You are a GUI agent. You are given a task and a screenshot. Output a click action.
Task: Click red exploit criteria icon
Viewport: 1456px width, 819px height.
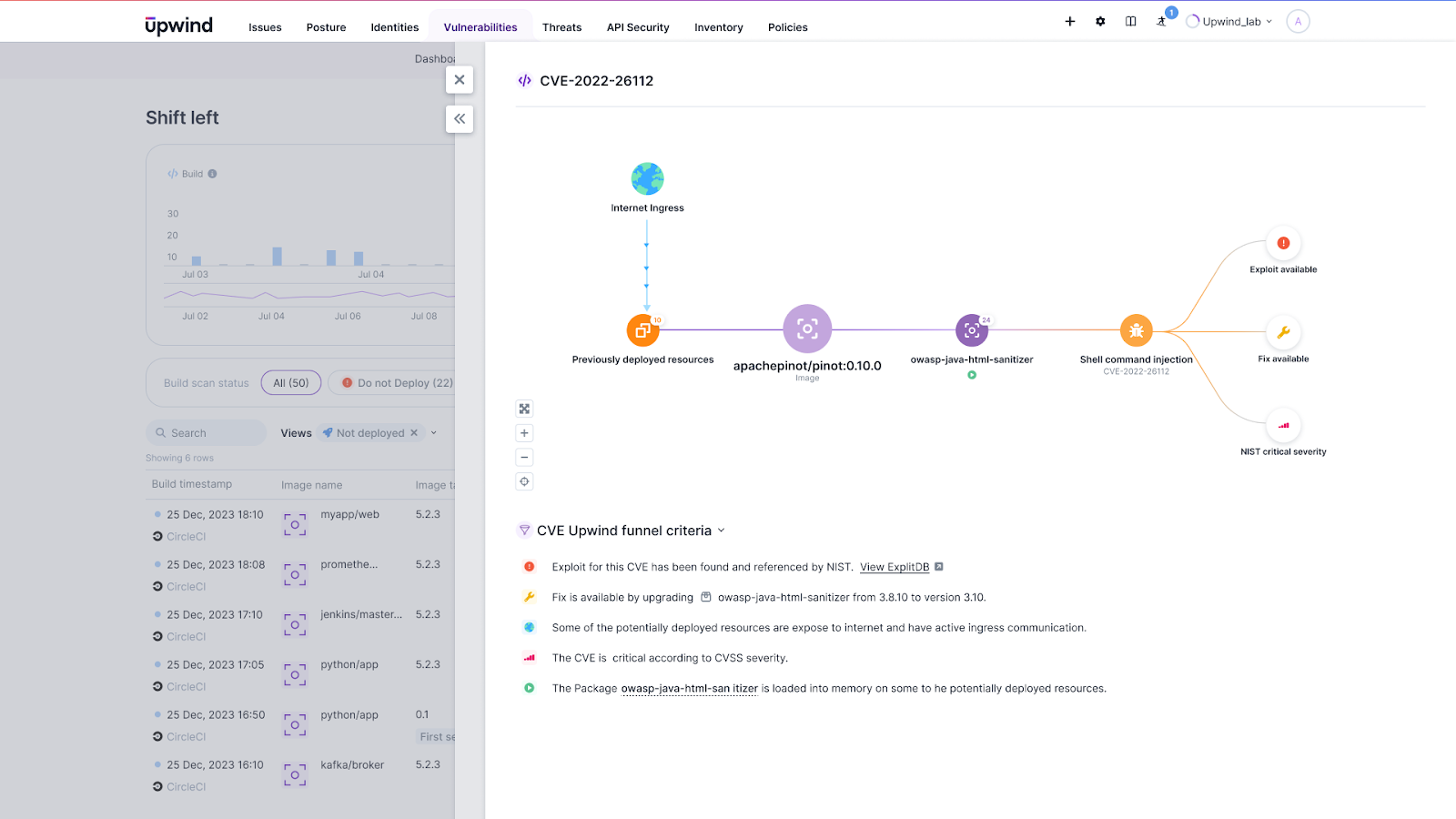pos(529,567)
